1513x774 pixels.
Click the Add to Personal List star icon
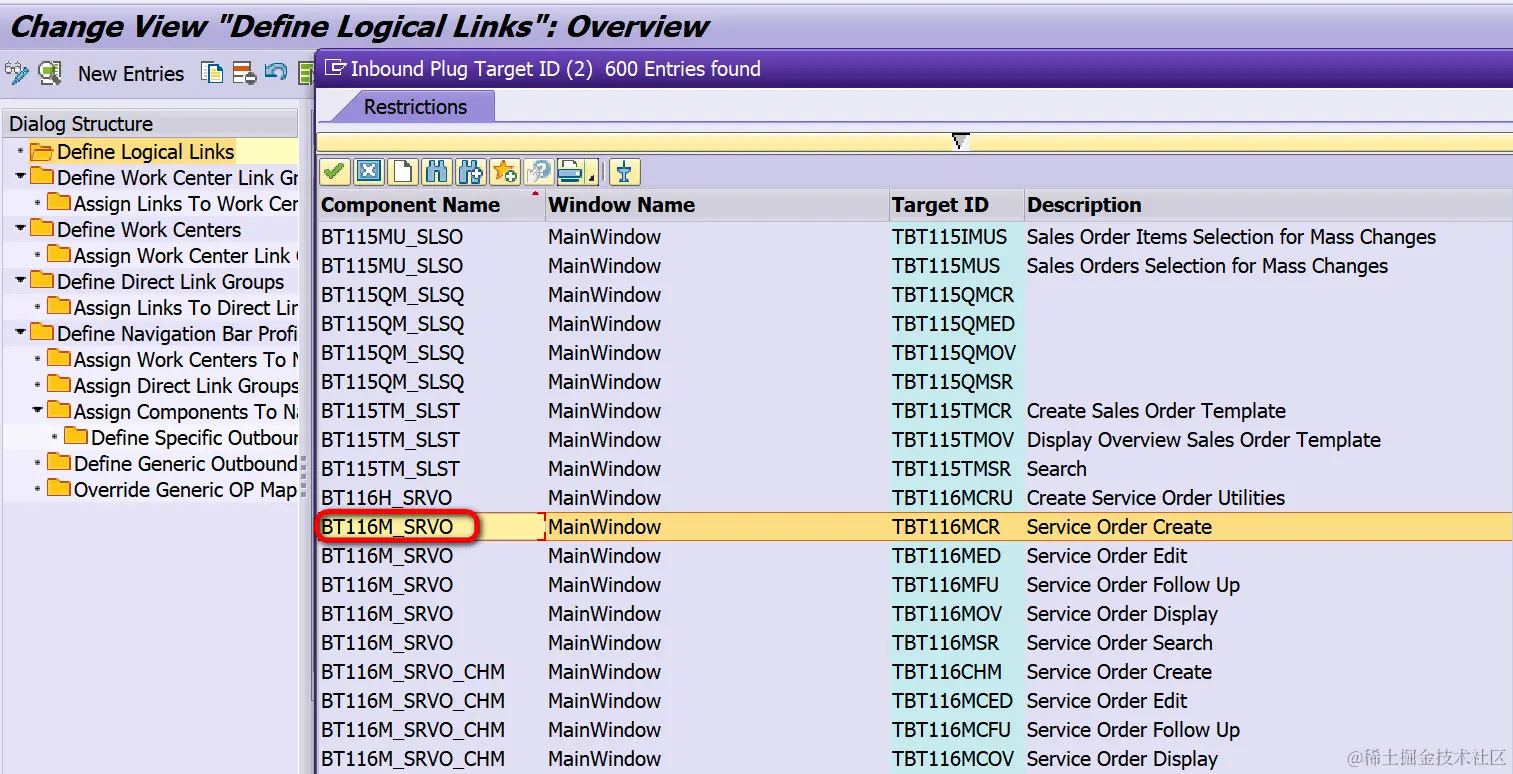click(x=504, y=172)
